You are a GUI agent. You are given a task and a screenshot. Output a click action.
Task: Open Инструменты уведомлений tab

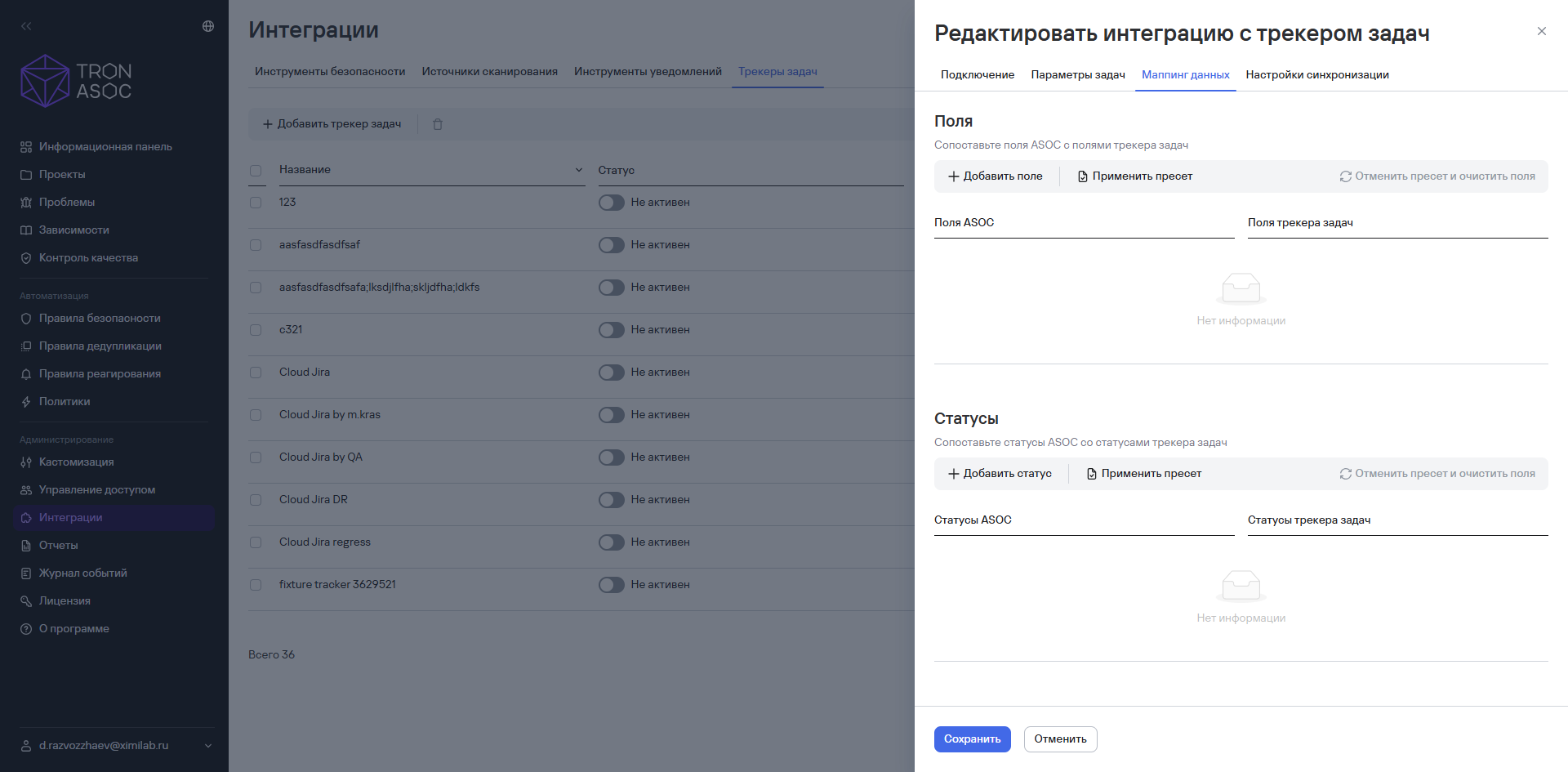coord(648,72)
